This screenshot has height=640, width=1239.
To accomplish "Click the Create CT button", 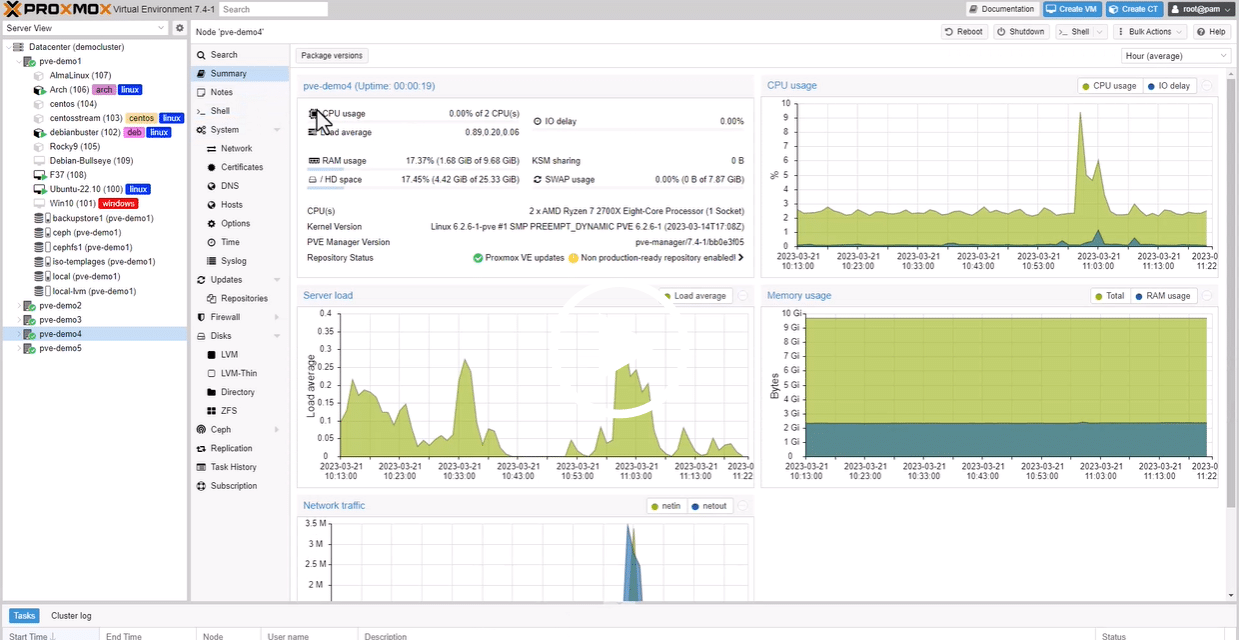I will click(x=1135, y=9).
